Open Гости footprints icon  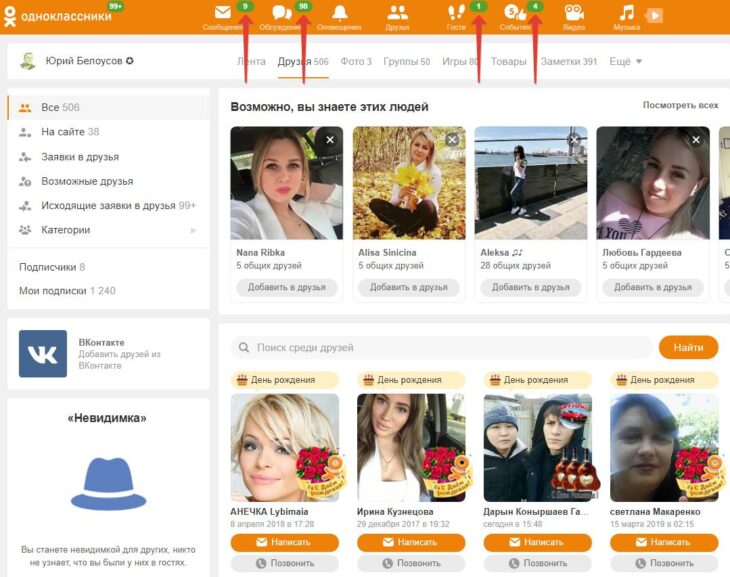[x=456, y=13]
